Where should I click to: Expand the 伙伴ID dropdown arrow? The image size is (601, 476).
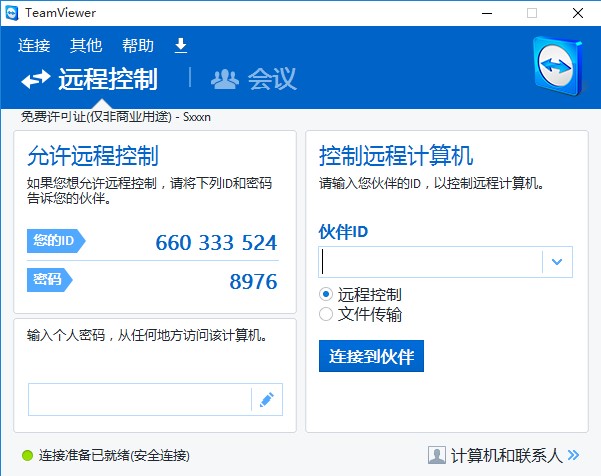[x=557, y=262]
